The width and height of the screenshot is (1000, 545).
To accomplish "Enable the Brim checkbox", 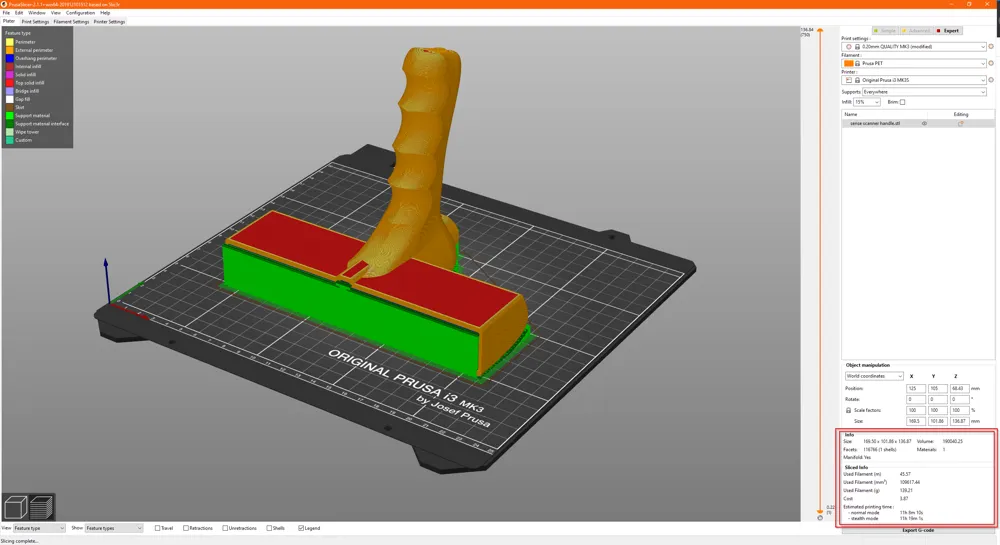I will tap(902, 102).
